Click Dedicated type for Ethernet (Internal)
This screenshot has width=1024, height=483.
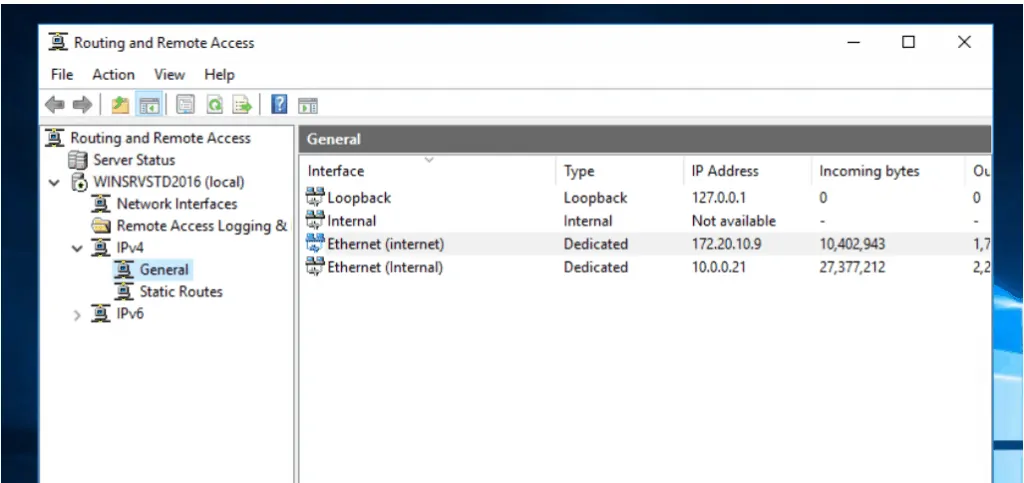[596, 267]
